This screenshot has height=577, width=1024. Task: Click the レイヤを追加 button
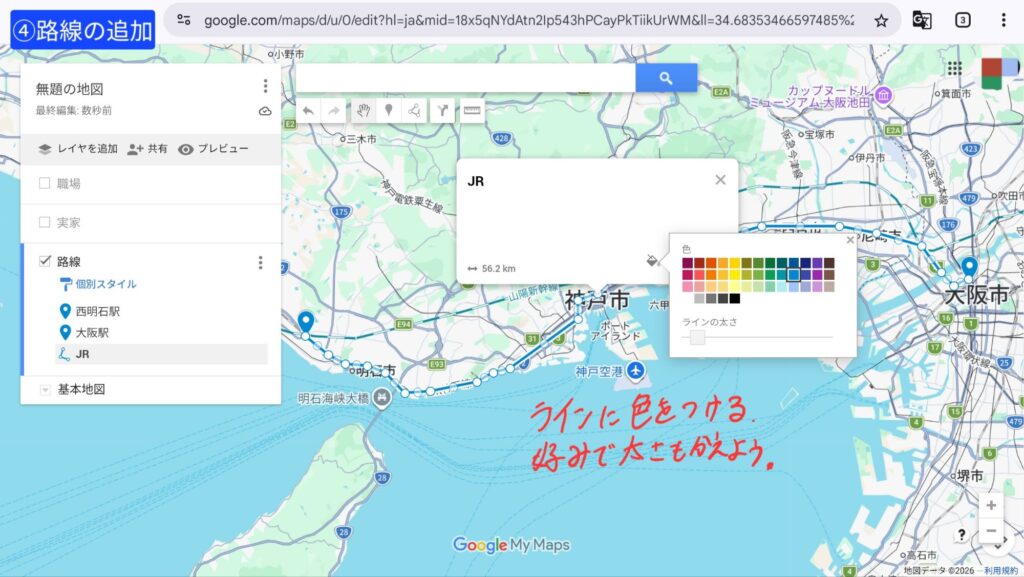[x=78, y=149]
